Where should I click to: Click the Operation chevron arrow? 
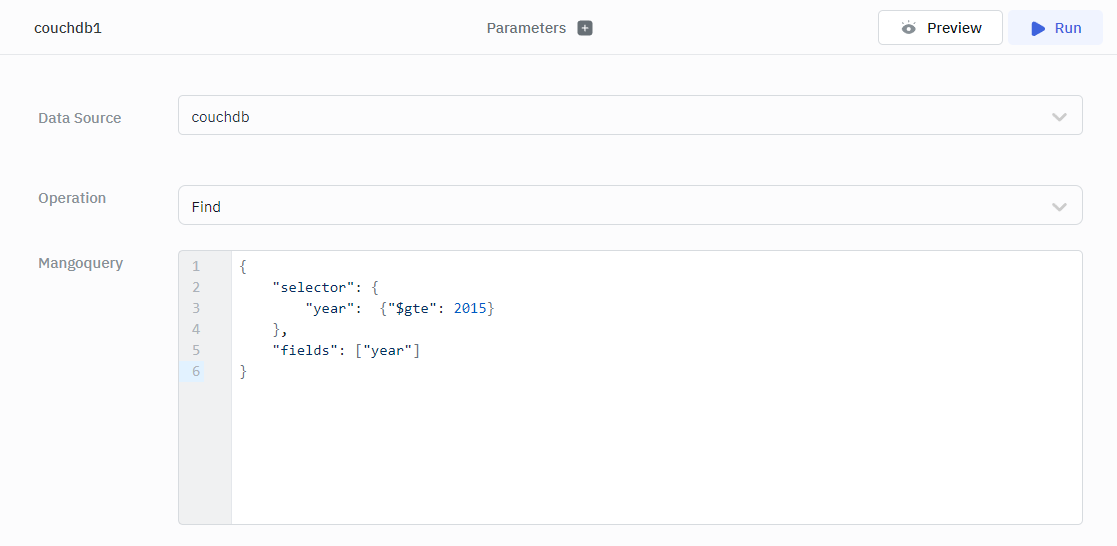tap(1059, 207)
